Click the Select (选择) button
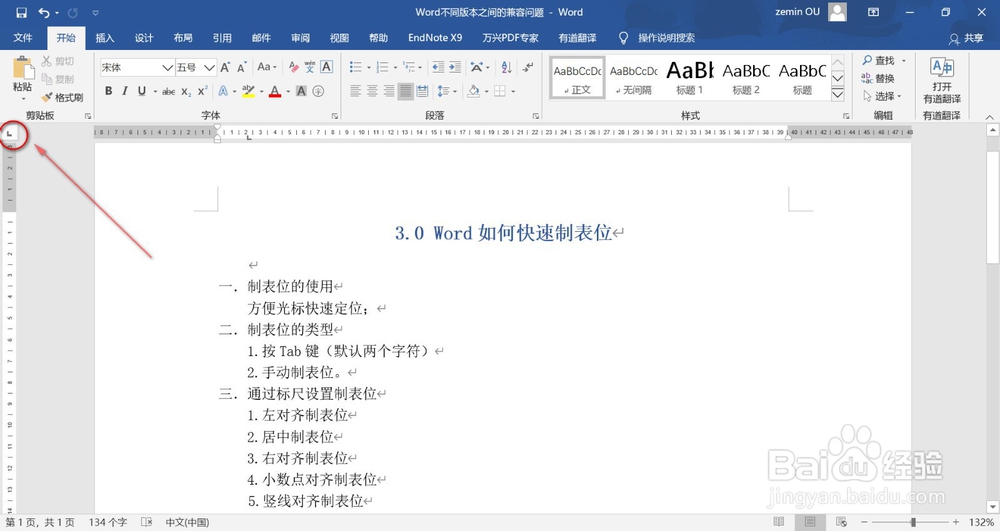 (x=882, y=96)
